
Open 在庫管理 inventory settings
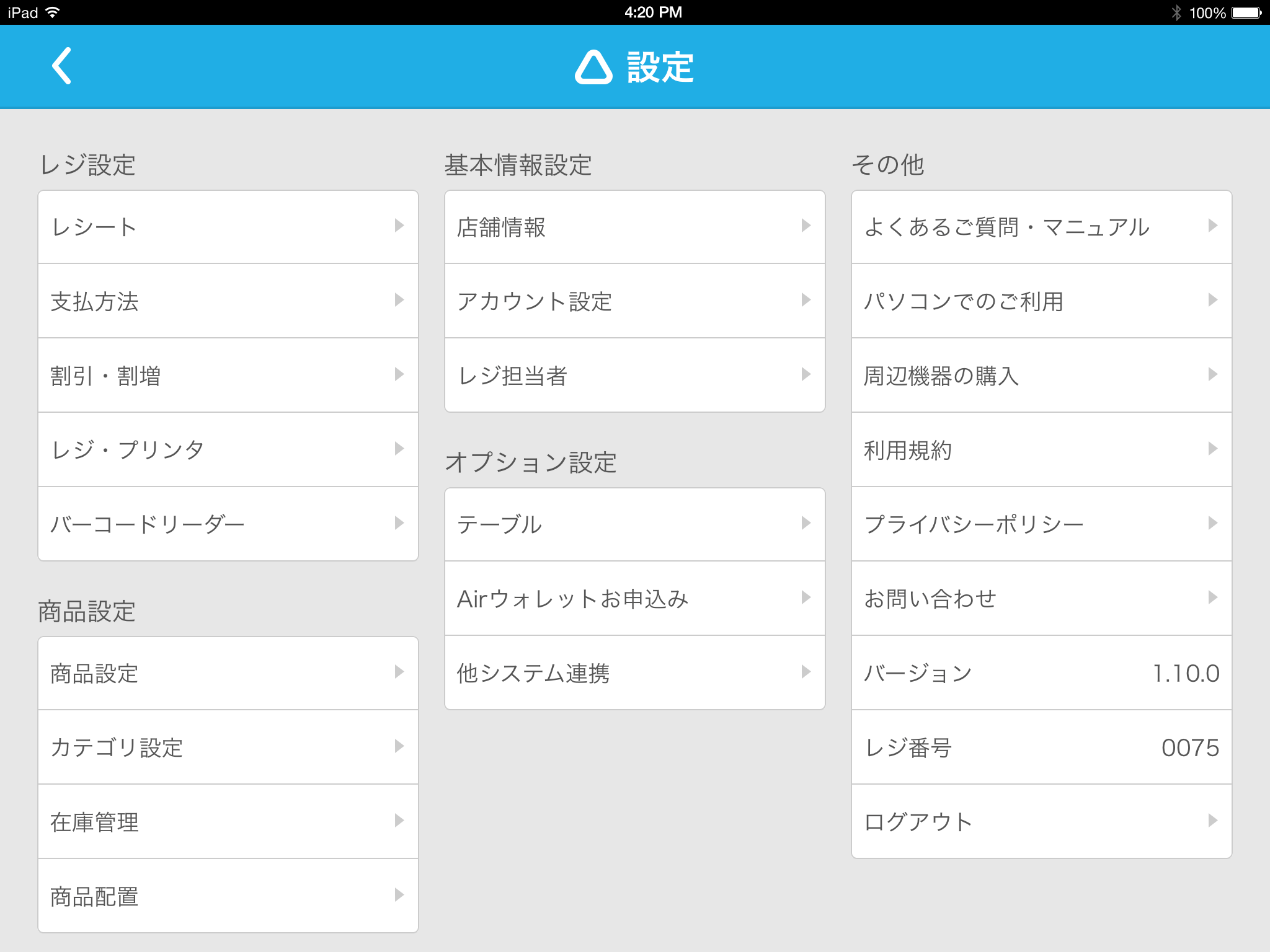point(228,822)
